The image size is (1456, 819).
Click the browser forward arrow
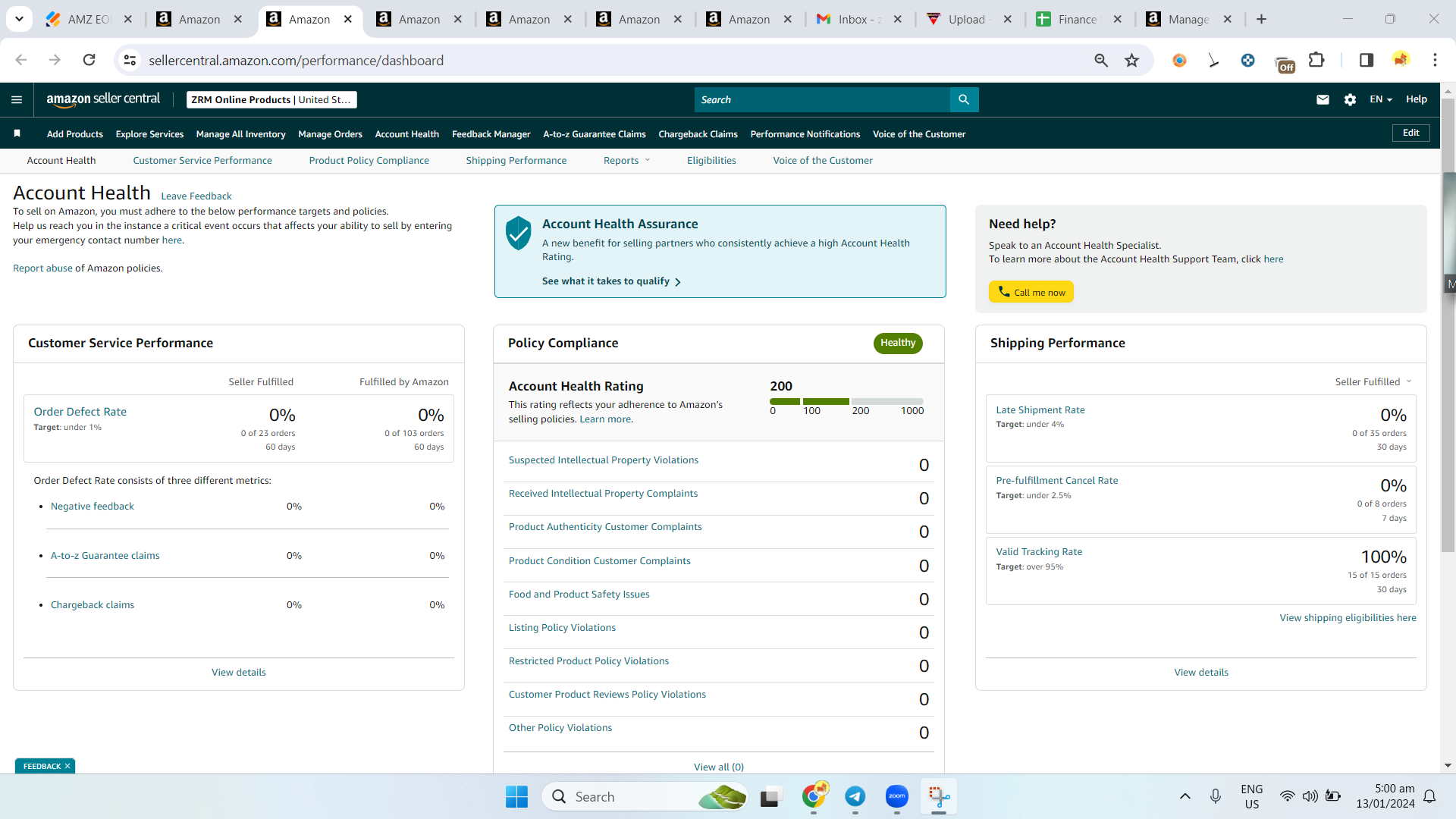55,60
